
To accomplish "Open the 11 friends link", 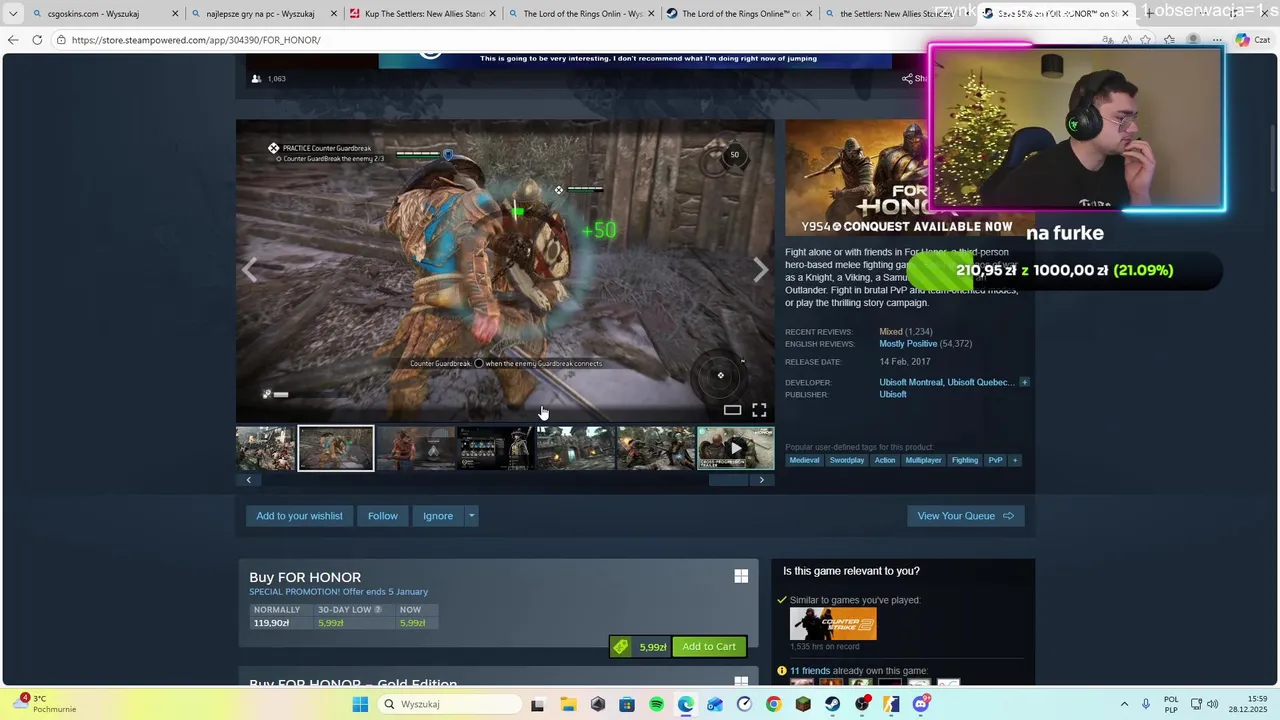I will point(810,671).
